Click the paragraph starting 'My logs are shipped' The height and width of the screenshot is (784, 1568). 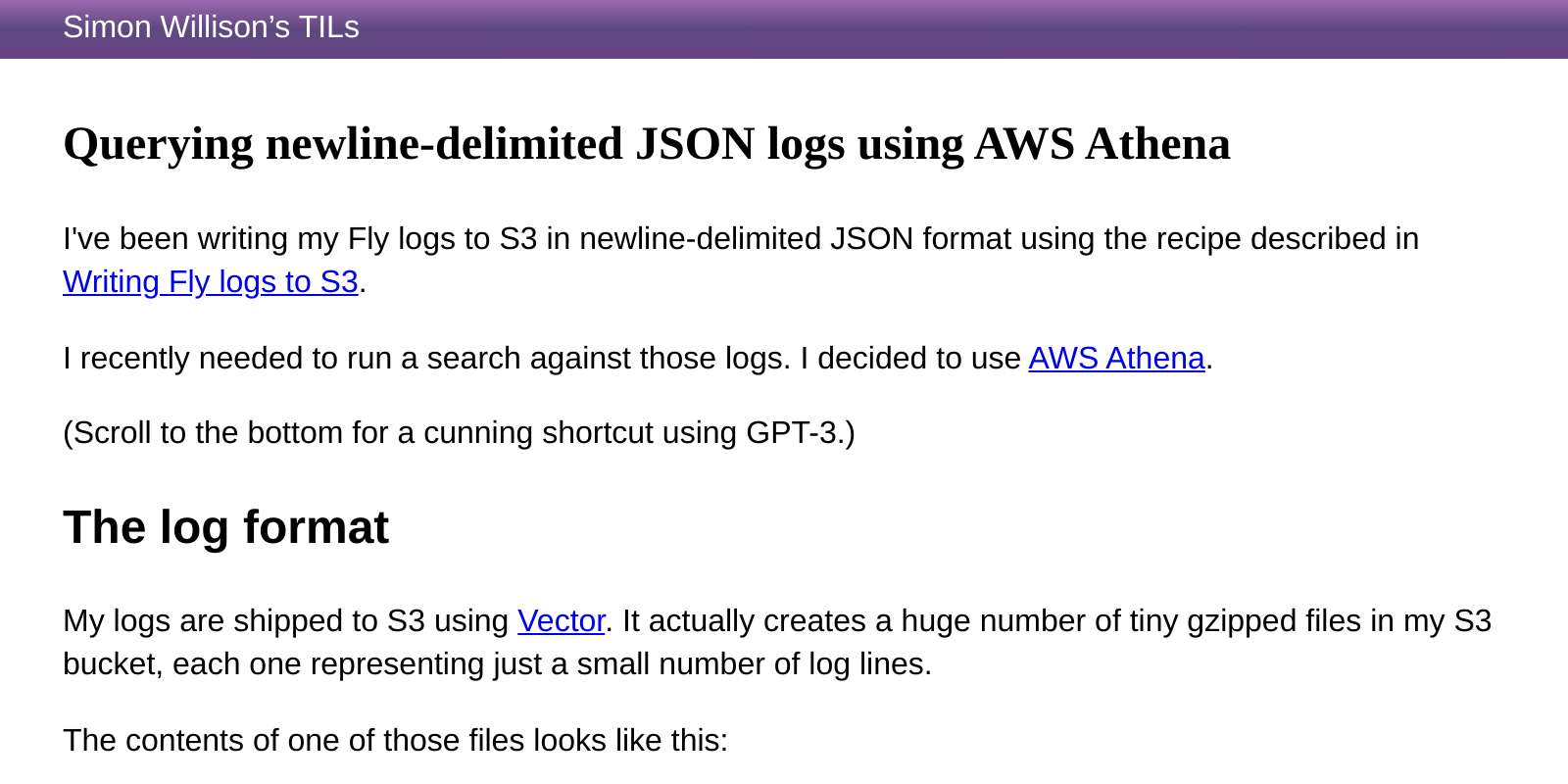click(777, 643)
